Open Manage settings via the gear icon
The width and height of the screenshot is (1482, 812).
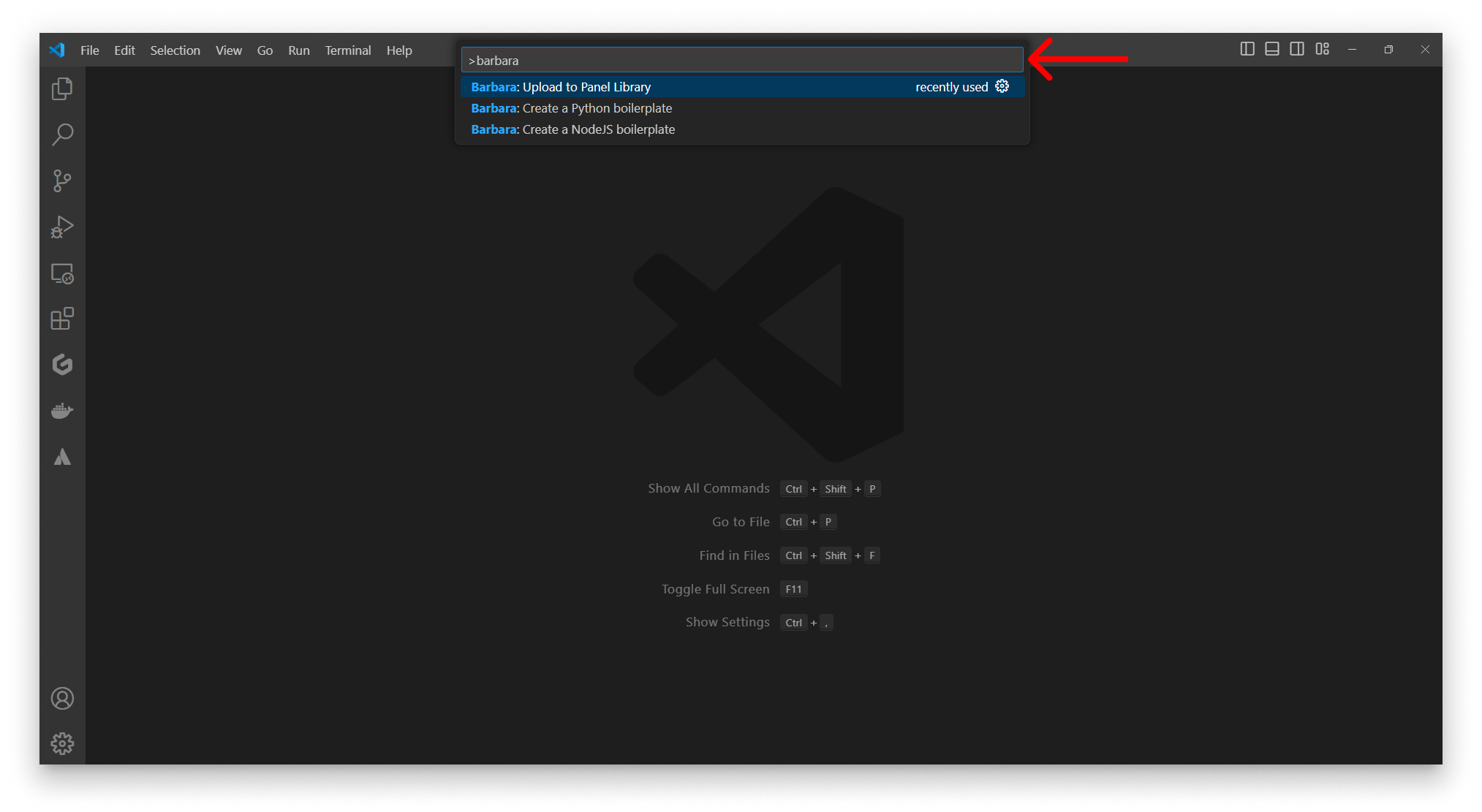62,743
